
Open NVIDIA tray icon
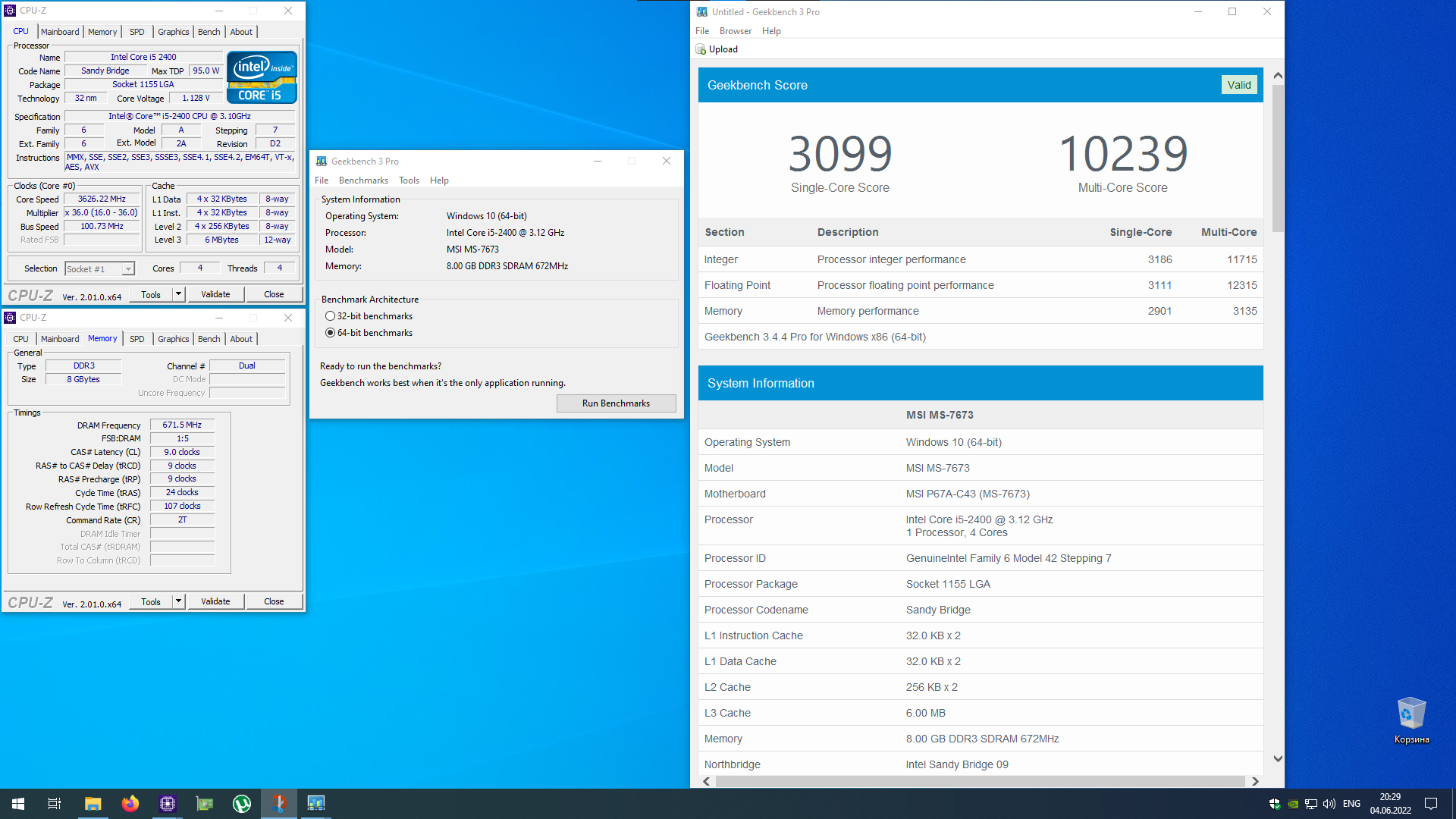[1293, 804]
